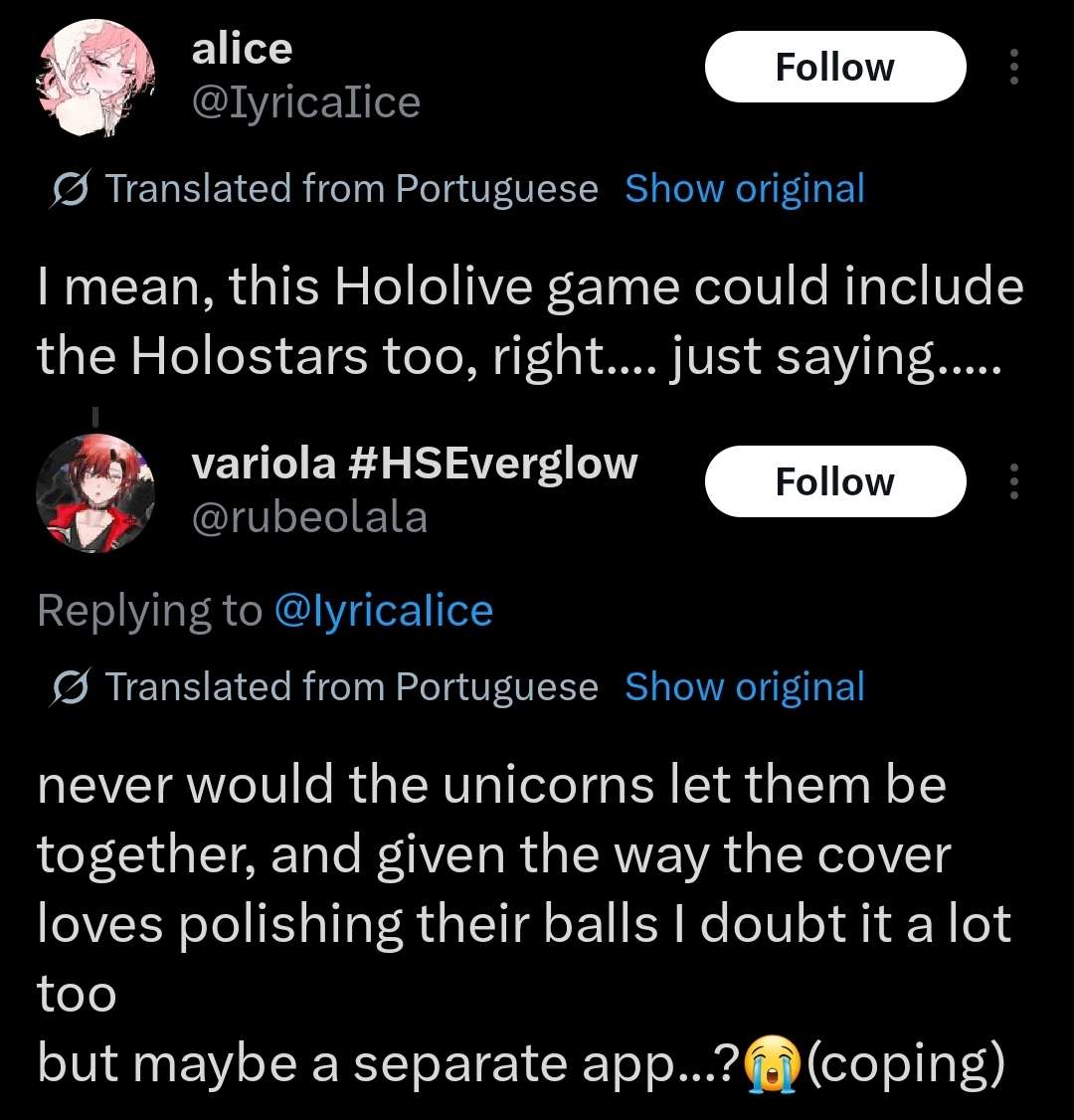This screenshot has width=1074, height=1120.
Task: Click the @IyricaIice handle
Action: pos(305,102)
